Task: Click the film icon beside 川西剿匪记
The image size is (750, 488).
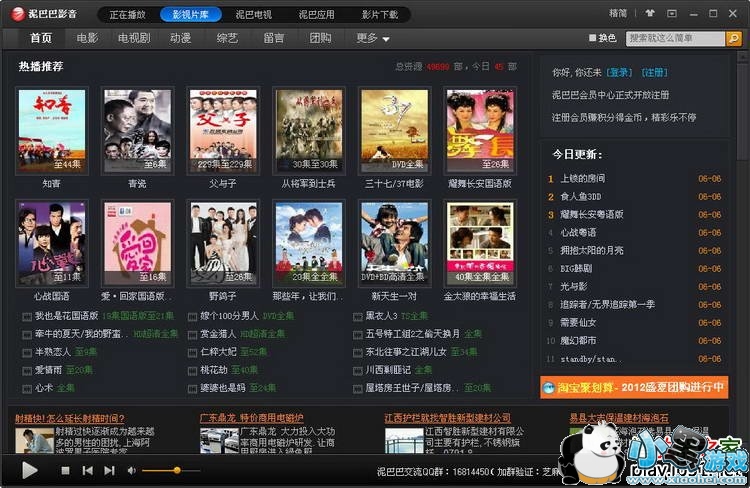Action: pos(358,371)
